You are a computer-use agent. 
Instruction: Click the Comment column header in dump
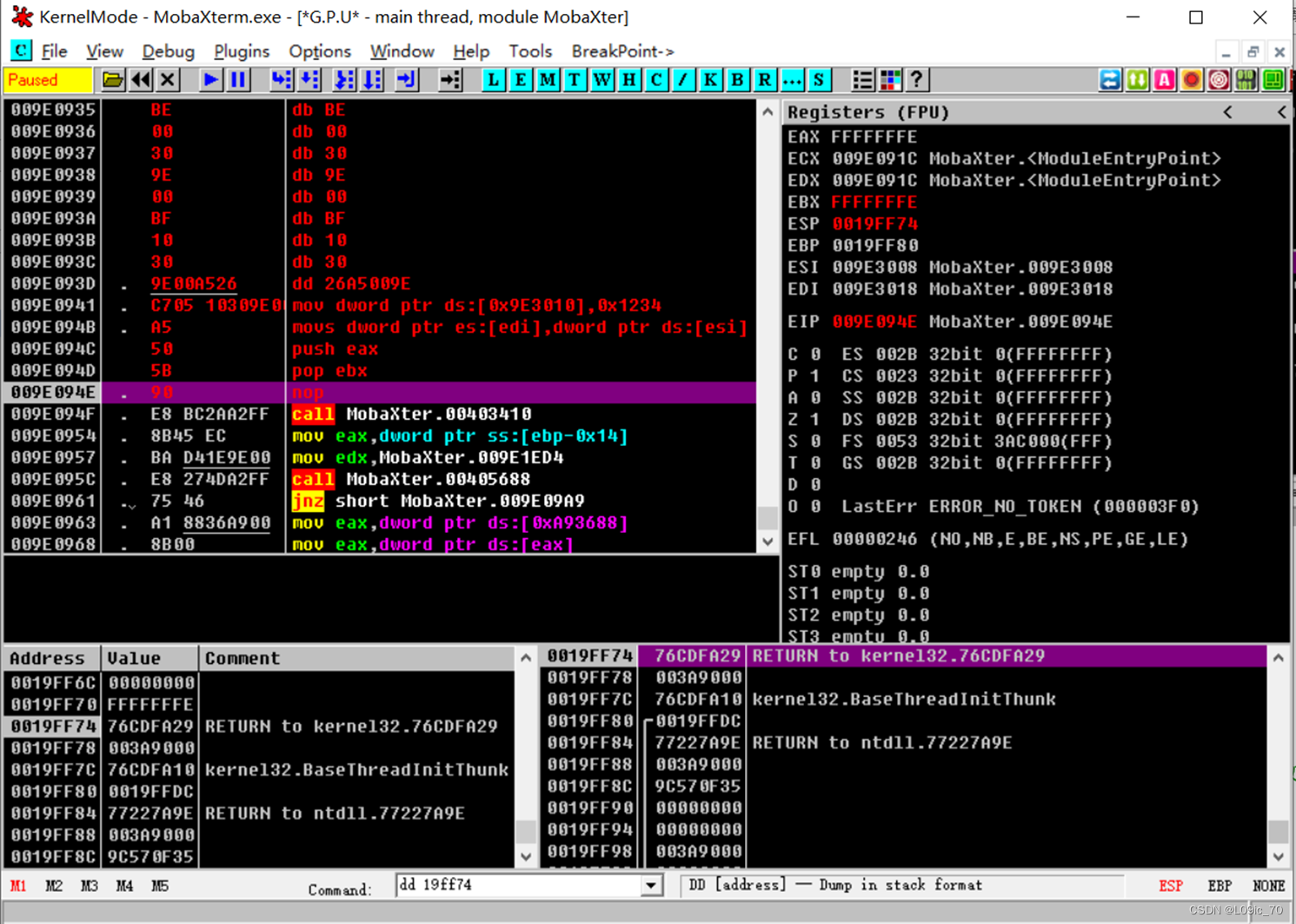pyautogui.click(x=357, y=658)
